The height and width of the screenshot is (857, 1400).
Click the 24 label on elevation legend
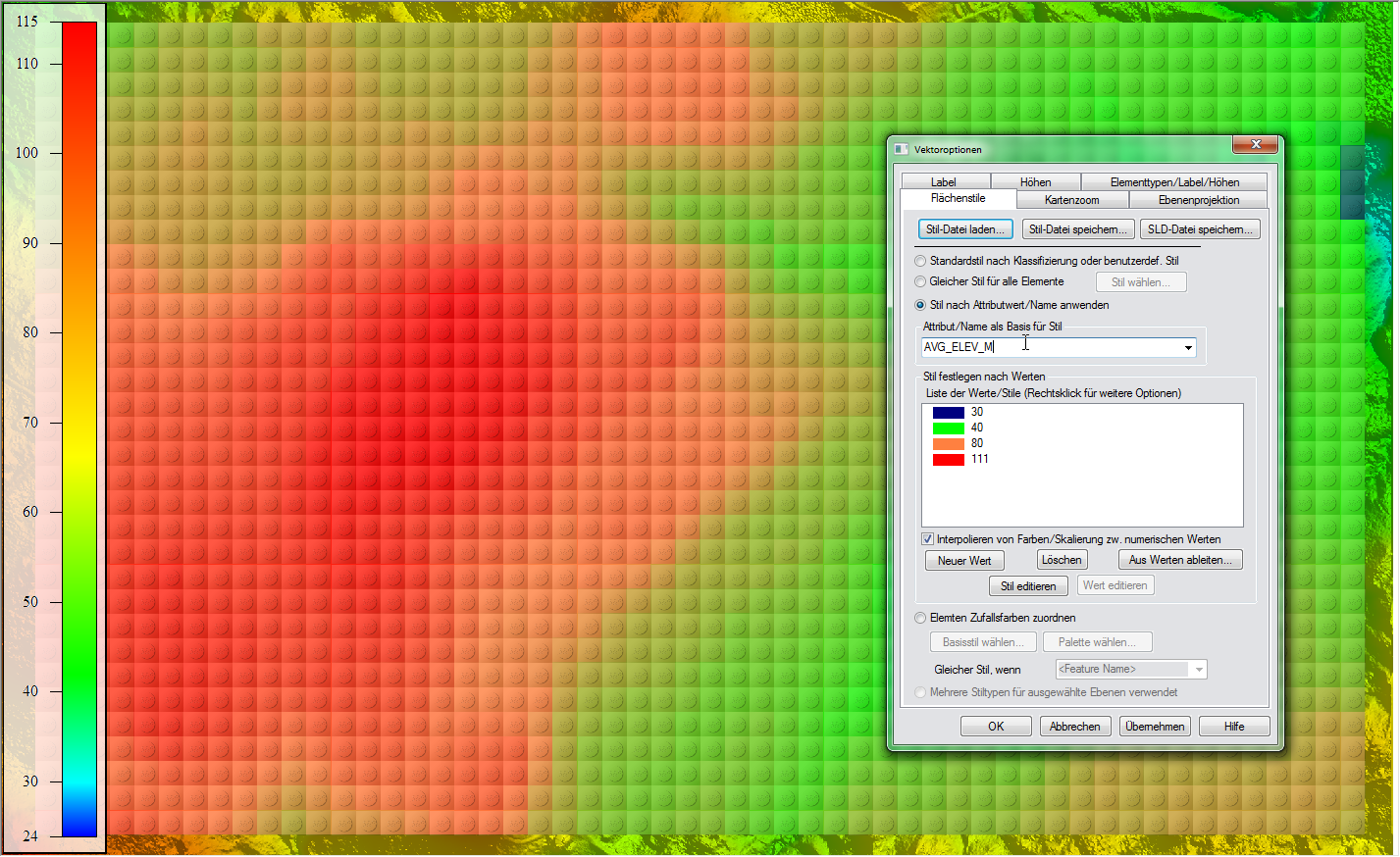tap(30, 836)
